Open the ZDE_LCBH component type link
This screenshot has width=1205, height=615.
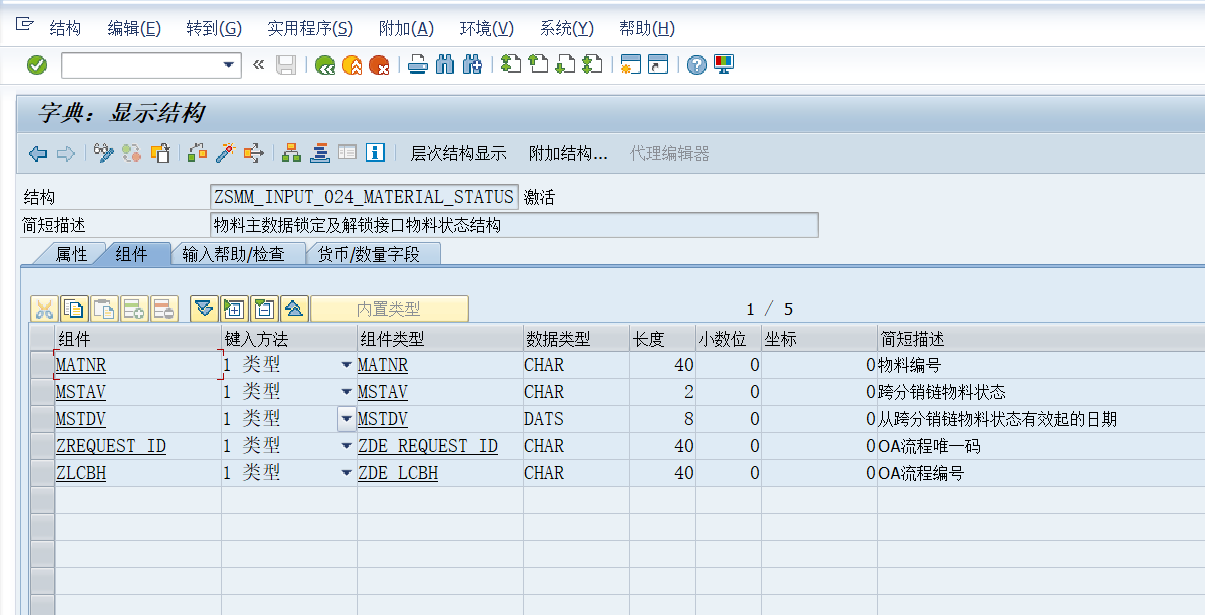(398, 473)
